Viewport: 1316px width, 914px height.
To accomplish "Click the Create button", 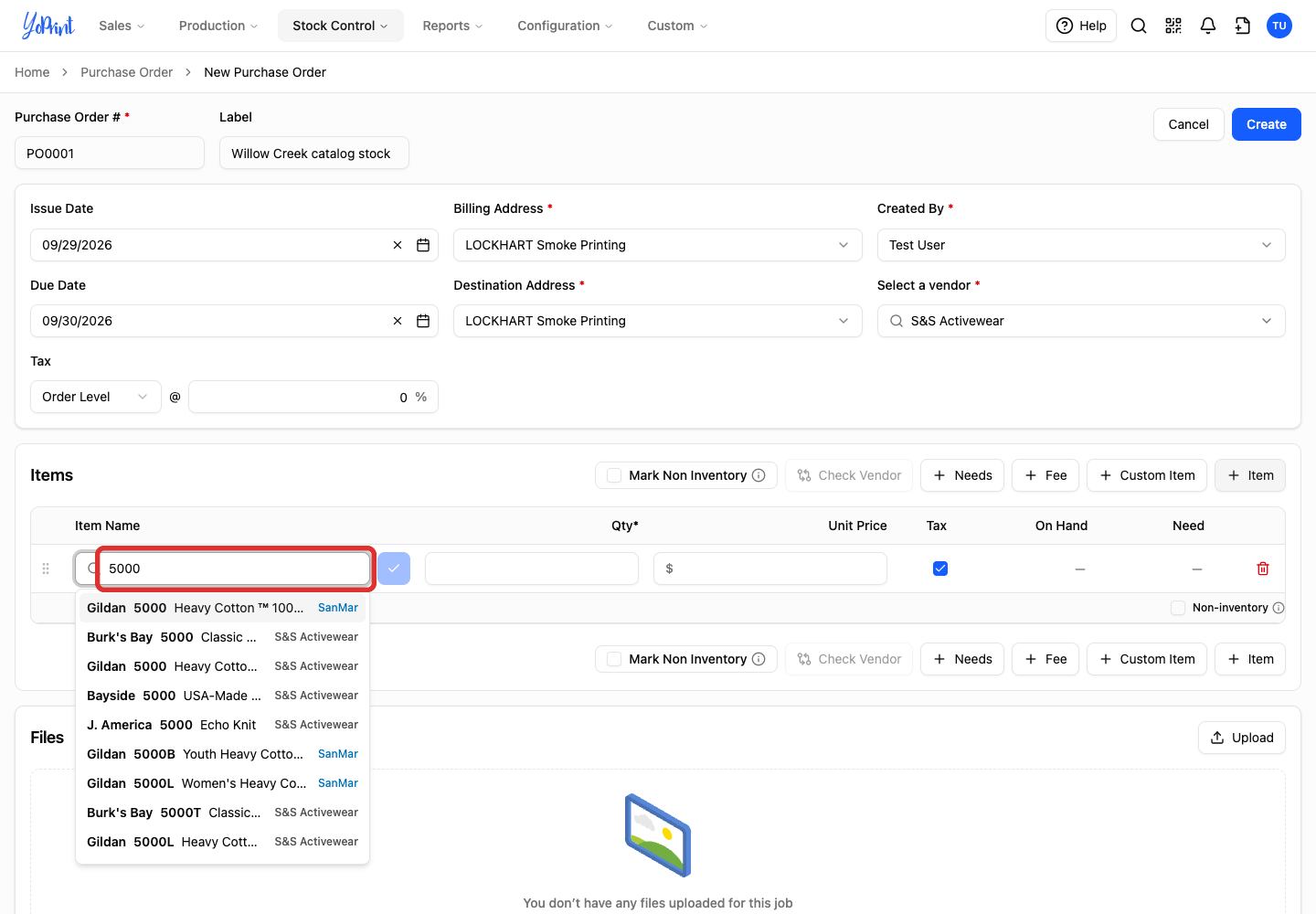I will tap(1267, 124).
